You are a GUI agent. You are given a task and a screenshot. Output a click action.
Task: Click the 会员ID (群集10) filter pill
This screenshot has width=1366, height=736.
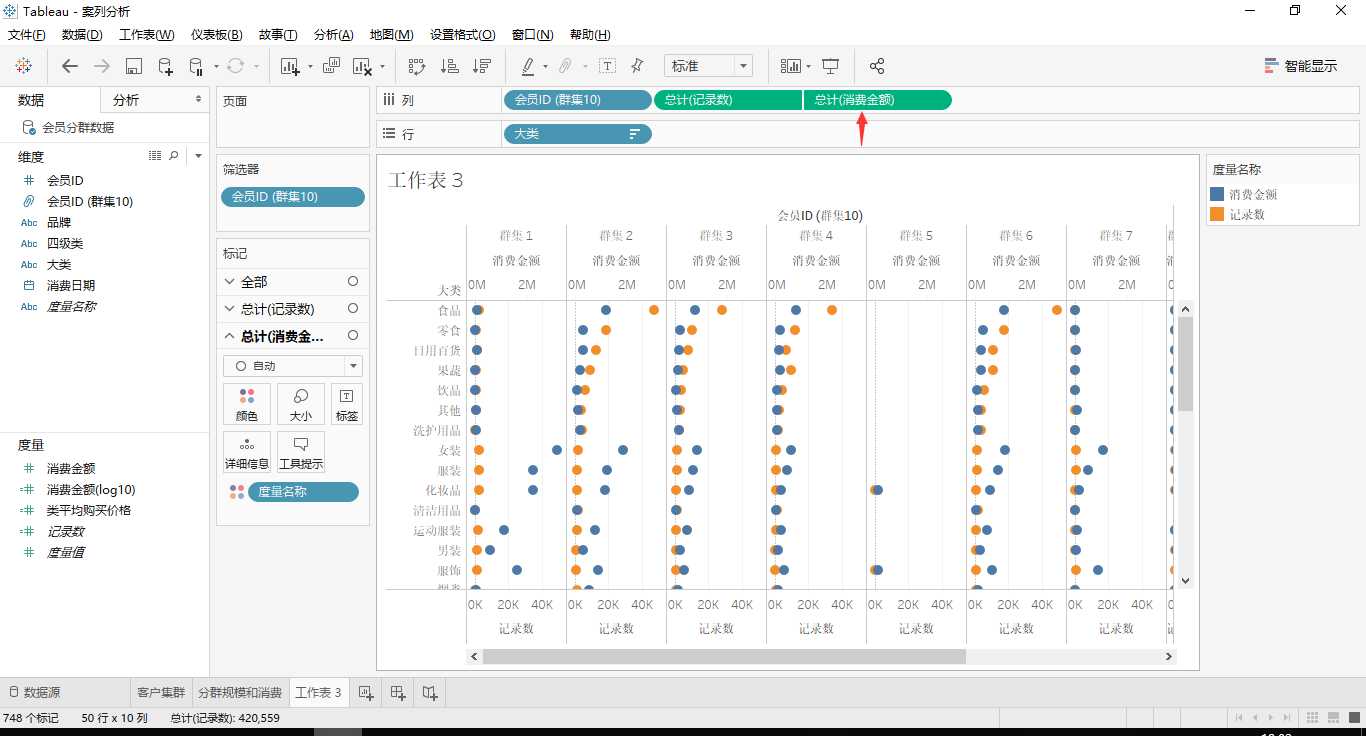(x=293, y=197)
